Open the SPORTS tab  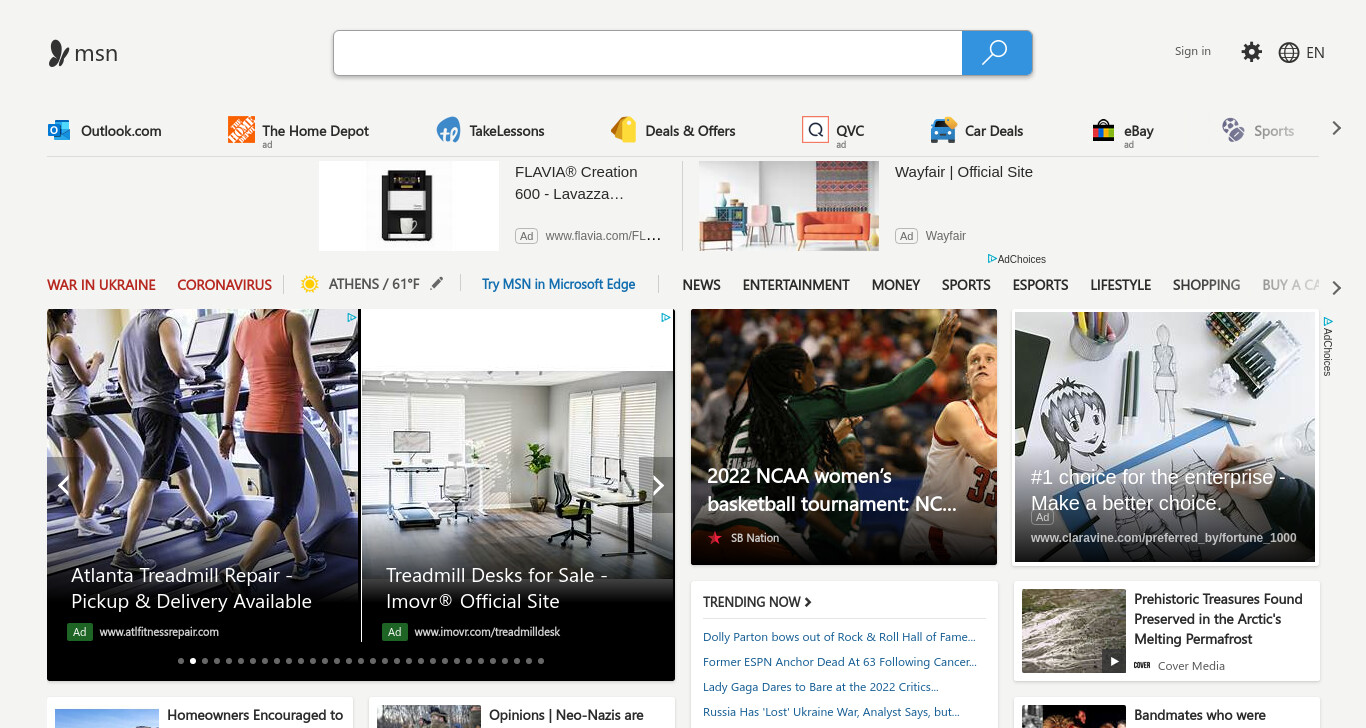[x=966, y=285]
